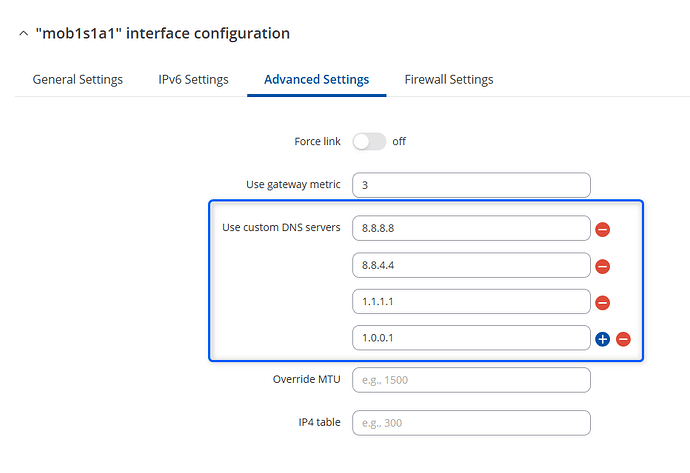Click the "Use gateway metric" label
Image resolution: width=690 pixels, height=473 pixels.
point(293,184)
